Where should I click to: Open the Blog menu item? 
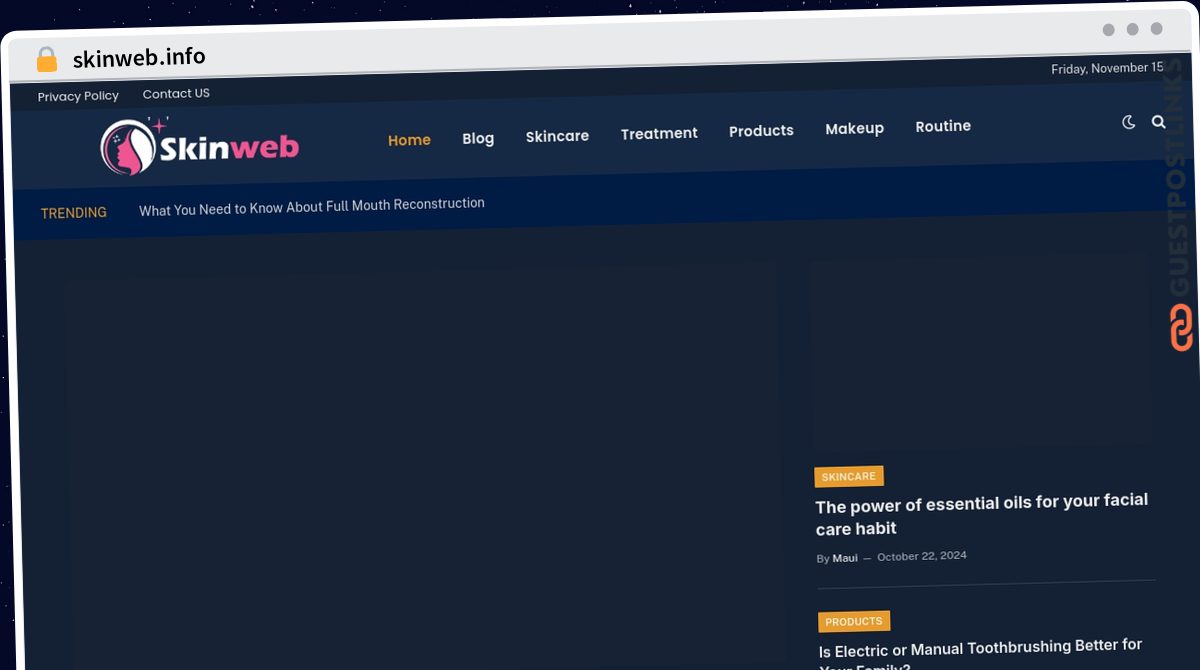[478, 138]
